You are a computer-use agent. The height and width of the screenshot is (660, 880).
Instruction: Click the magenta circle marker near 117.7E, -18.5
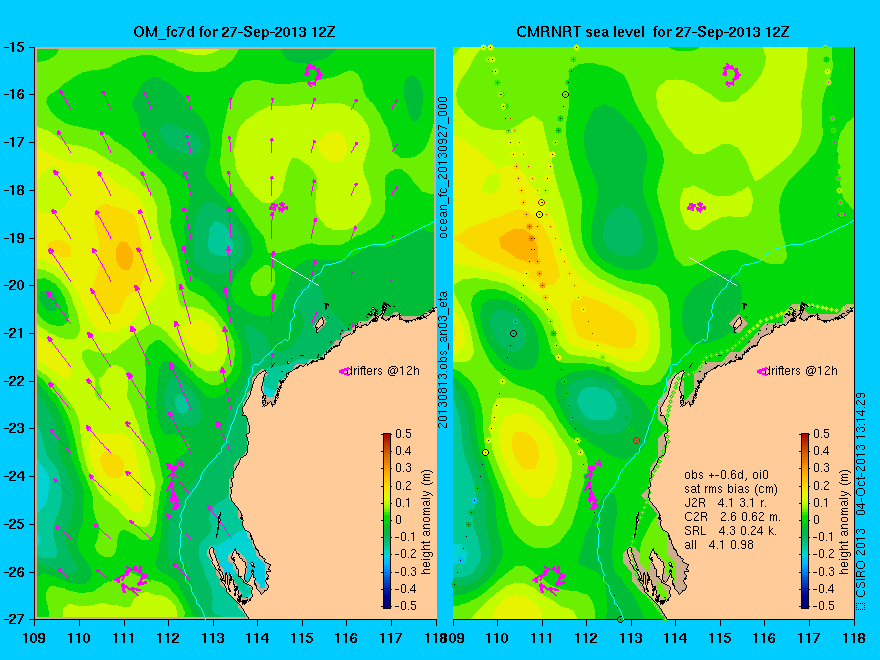[x=841, y=214]
